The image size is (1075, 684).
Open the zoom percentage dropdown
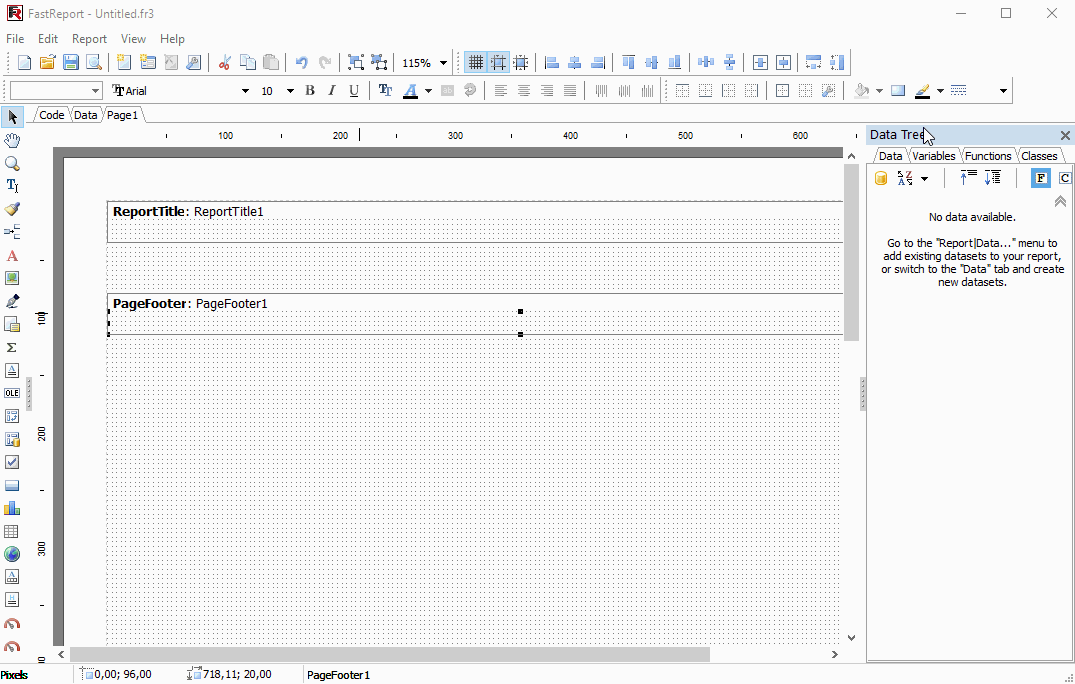tap(443, 63)
